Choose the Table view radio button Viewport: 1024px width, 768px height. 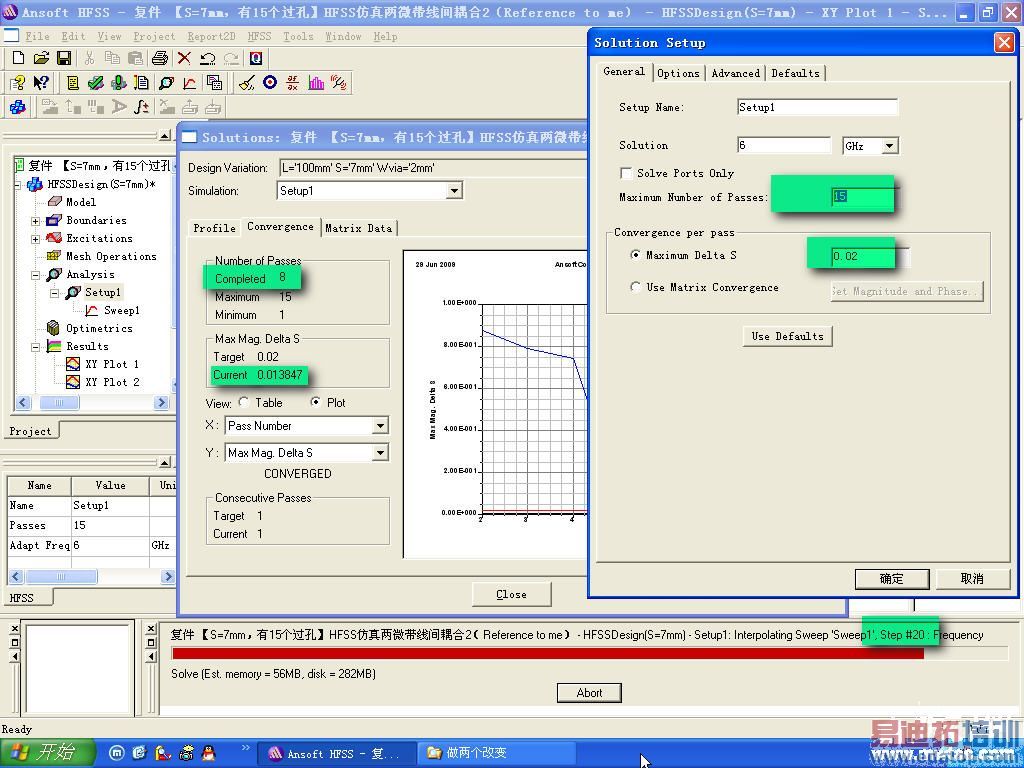(x=244, y=402)
